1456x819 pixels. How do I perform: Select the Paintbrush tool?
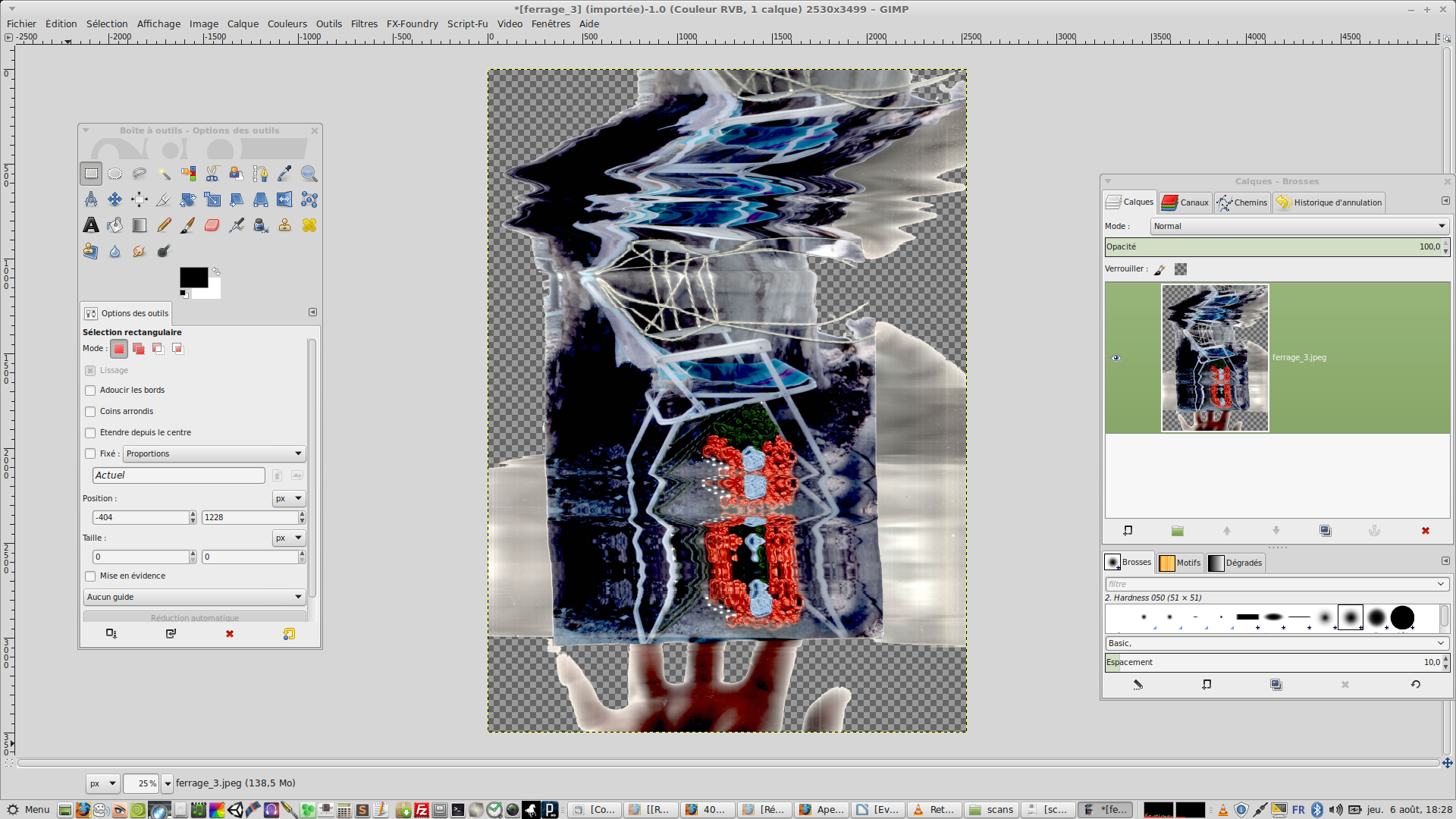(x=188, y=225)
